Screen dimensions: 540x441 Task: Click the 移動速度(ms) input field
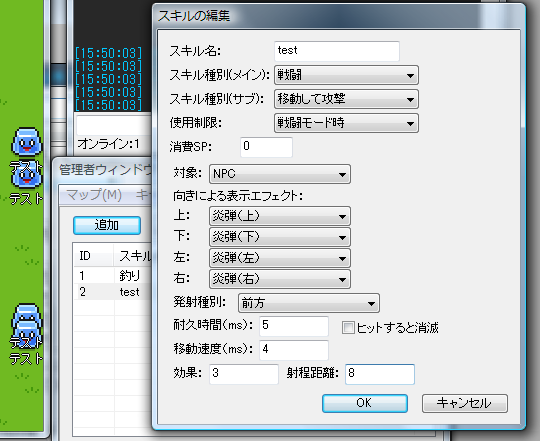click(x=294, y=350)
